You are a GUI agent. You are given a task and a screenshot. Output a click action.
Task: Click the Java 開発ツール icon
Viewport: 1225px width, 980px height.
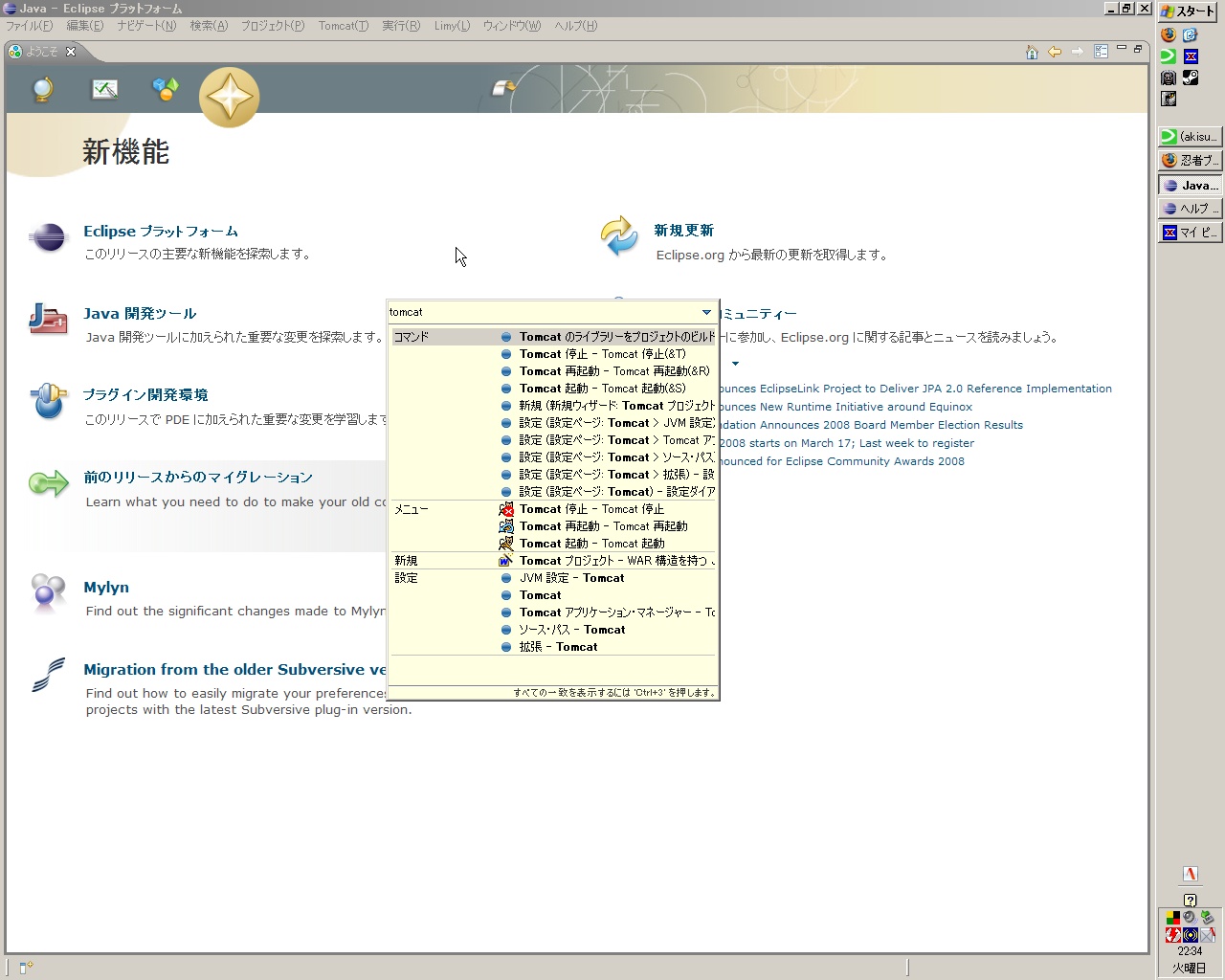click(48, 320)
